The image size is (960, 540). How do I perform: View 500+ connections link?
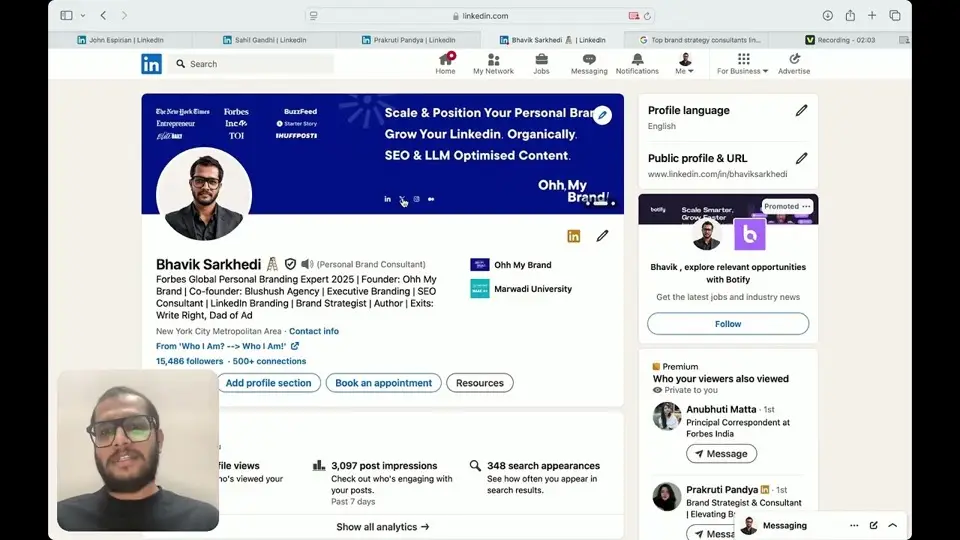[x=269, y=361]
